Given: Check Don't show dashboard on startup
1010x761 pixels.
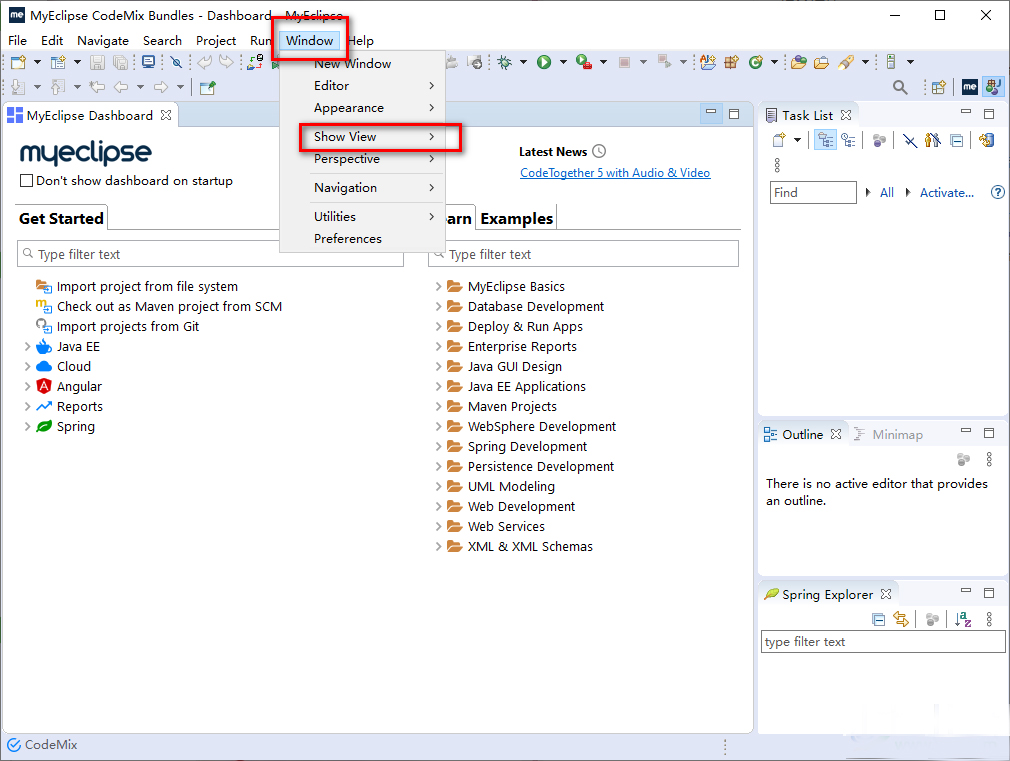Looking at the screenshot, I should (26, 181).
